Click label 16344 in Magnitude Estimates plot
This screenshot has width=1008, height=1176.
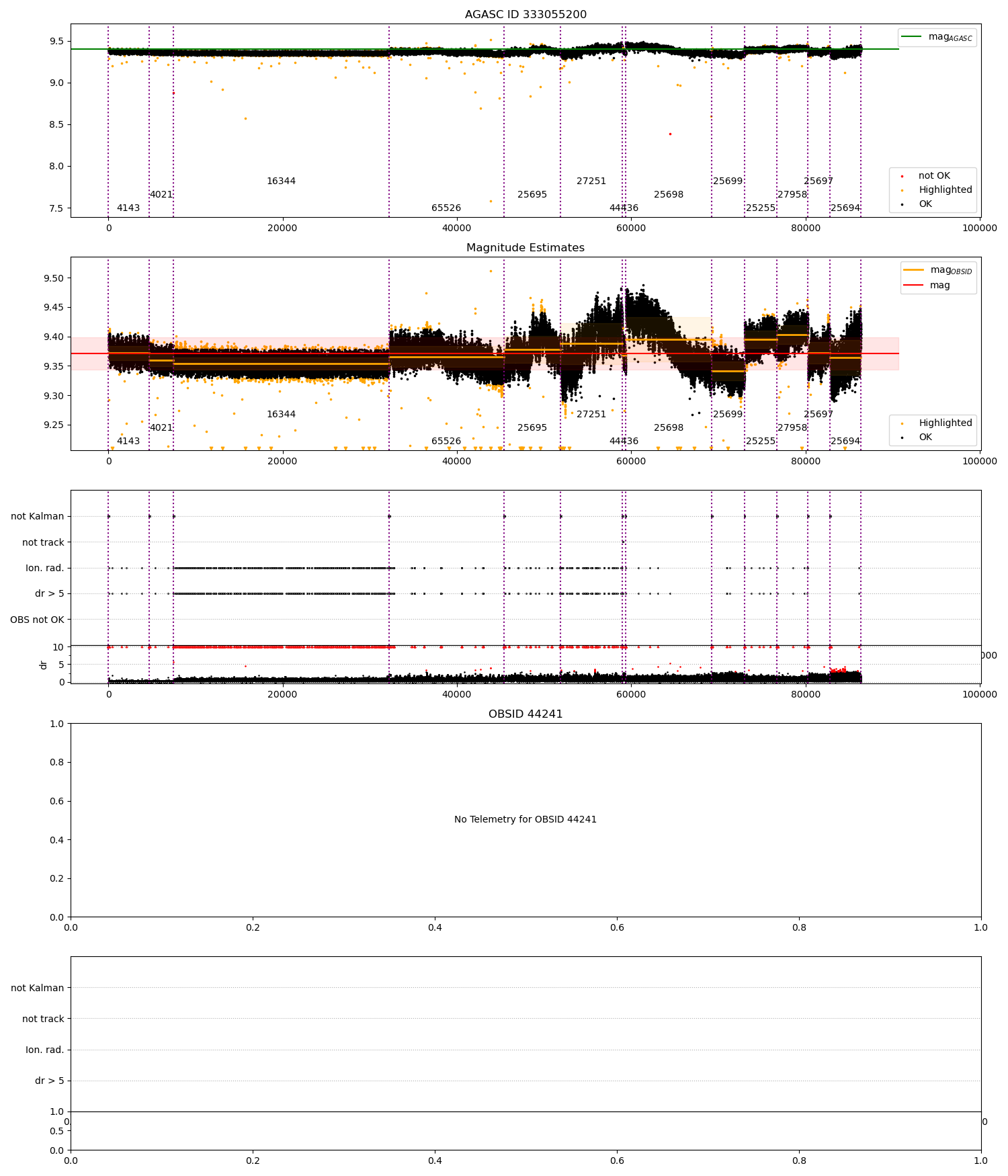point(281,414)
